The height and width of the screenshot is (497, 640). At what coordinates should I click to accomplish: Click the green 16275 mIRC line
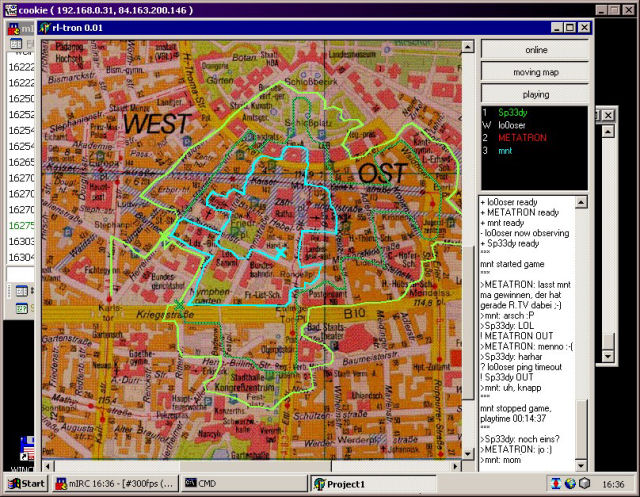click(x=22, y=226)
